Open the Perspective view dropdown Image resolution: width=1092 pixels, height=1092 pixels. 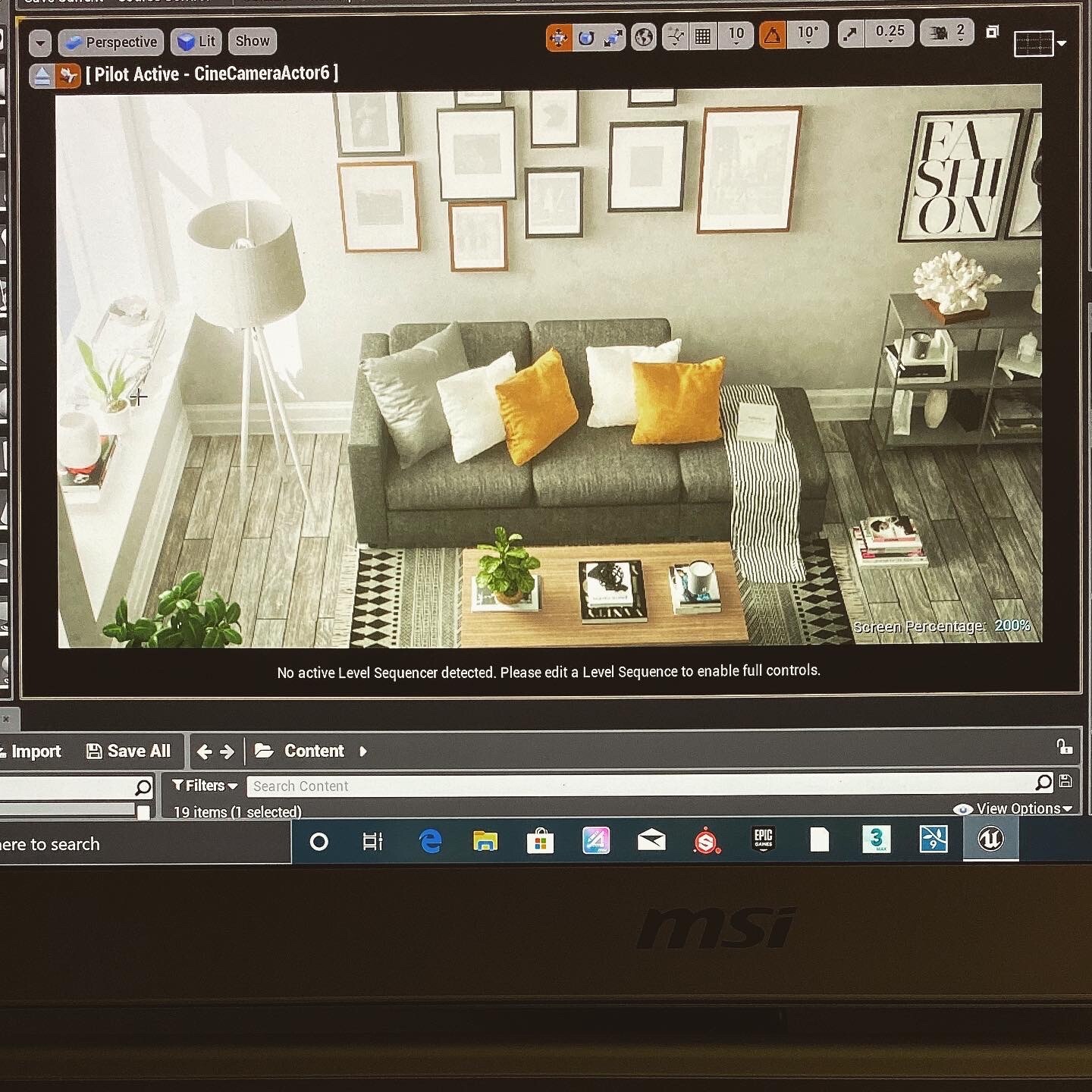click(x=111, y=42)
